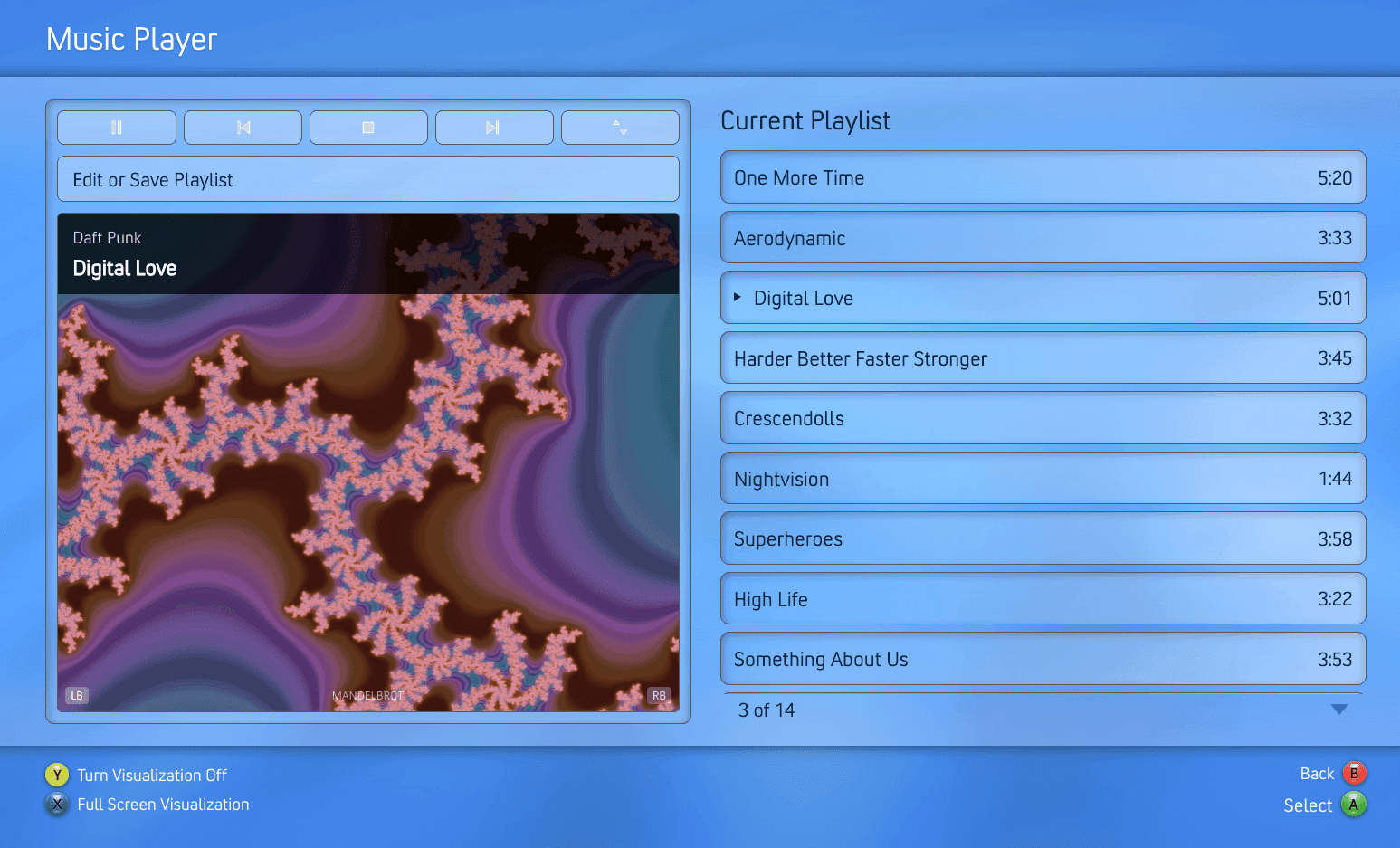Toggle the shuffle/repeat arrows button
Image resolution: width=1400 pixels, height=848 pixels.
click(620, 128)
